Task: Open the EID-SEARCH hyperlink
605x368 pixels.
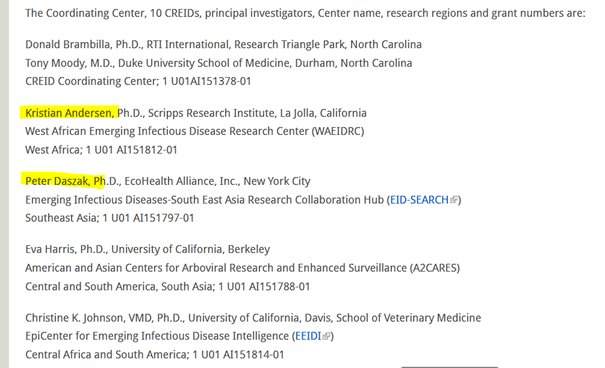Action: [x=419, y=200]
